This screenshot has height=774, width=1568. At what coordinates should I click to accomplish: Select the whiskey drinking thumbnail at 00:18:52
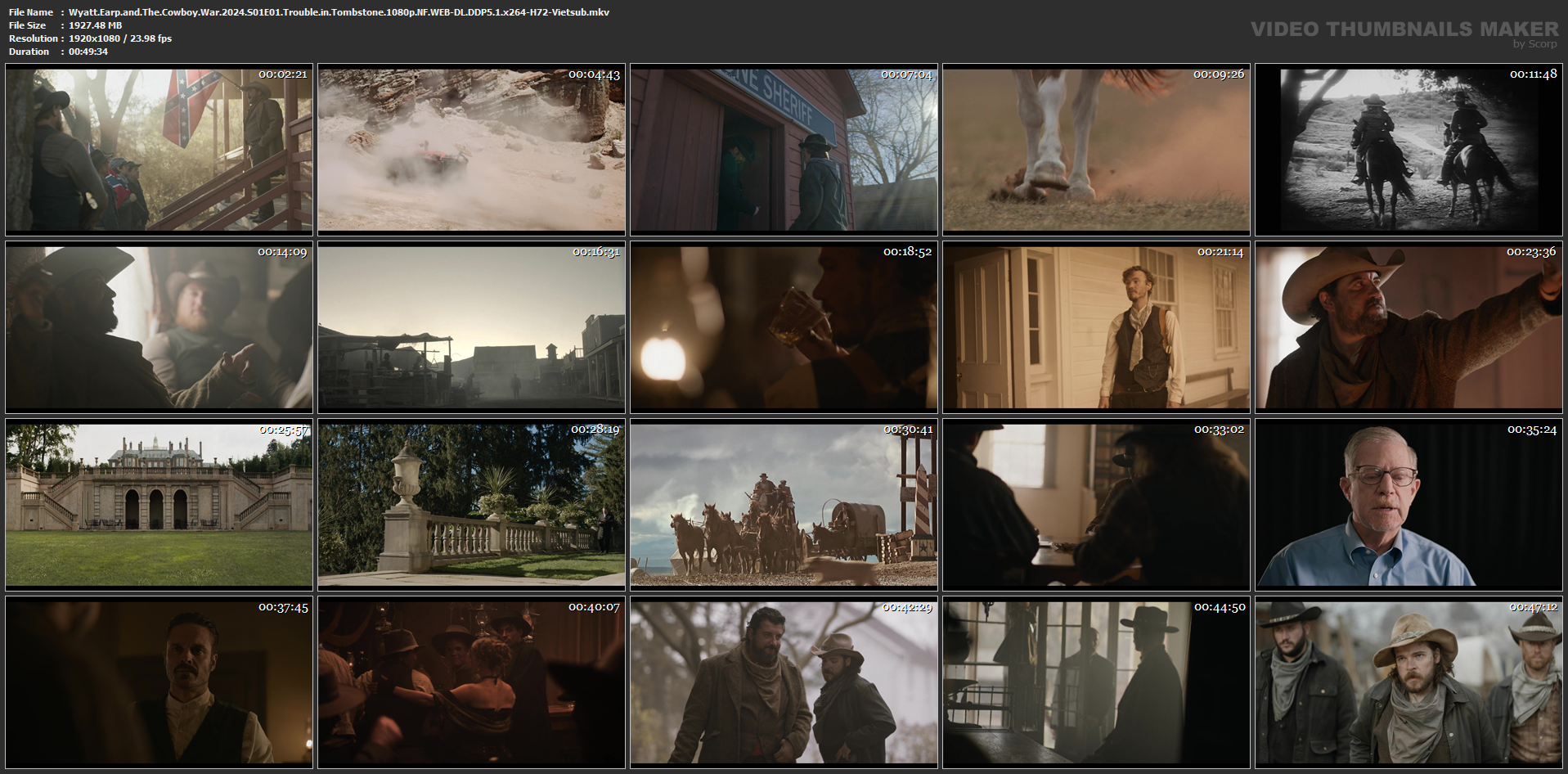point(784,327)
